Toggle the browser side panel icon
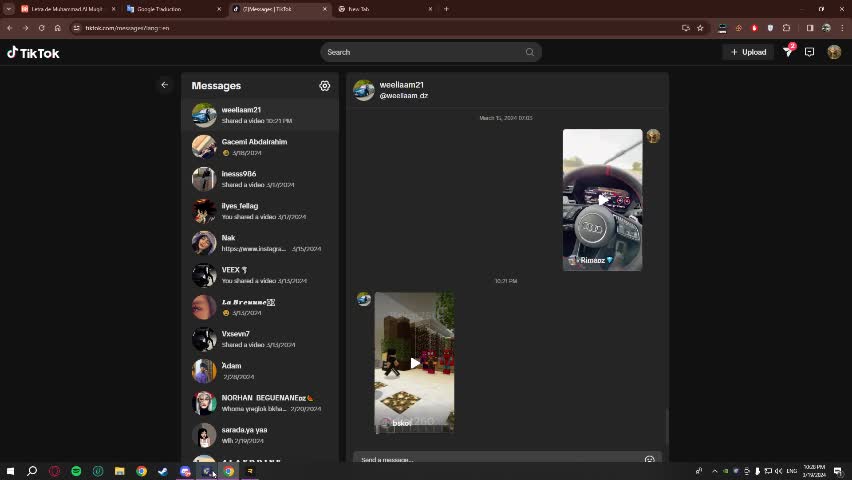This screenshot has width=852, height=480. tap(810, 28)
